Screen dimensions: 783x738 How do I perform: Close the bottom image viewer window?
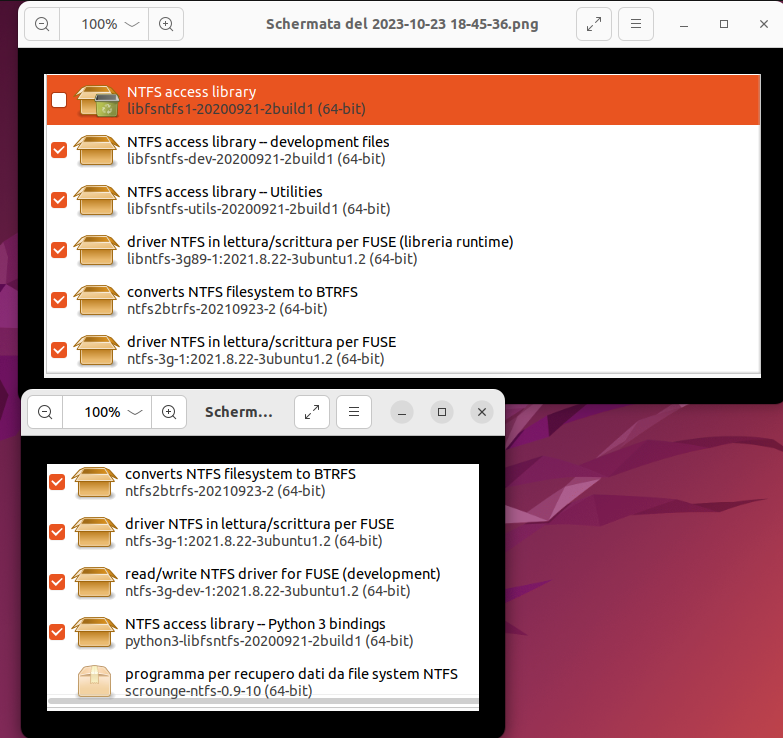pos(482,412)
